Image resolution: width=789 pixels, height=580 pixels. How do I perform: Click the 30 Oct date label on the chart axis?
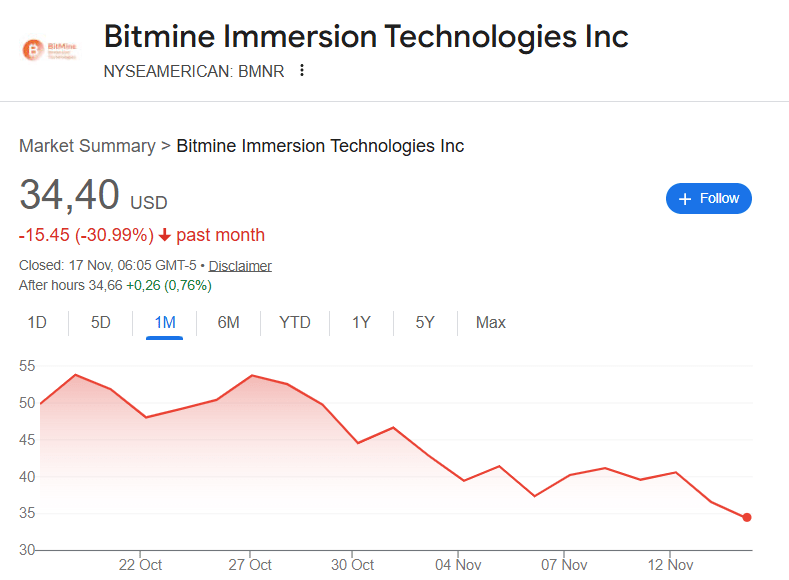352,565
